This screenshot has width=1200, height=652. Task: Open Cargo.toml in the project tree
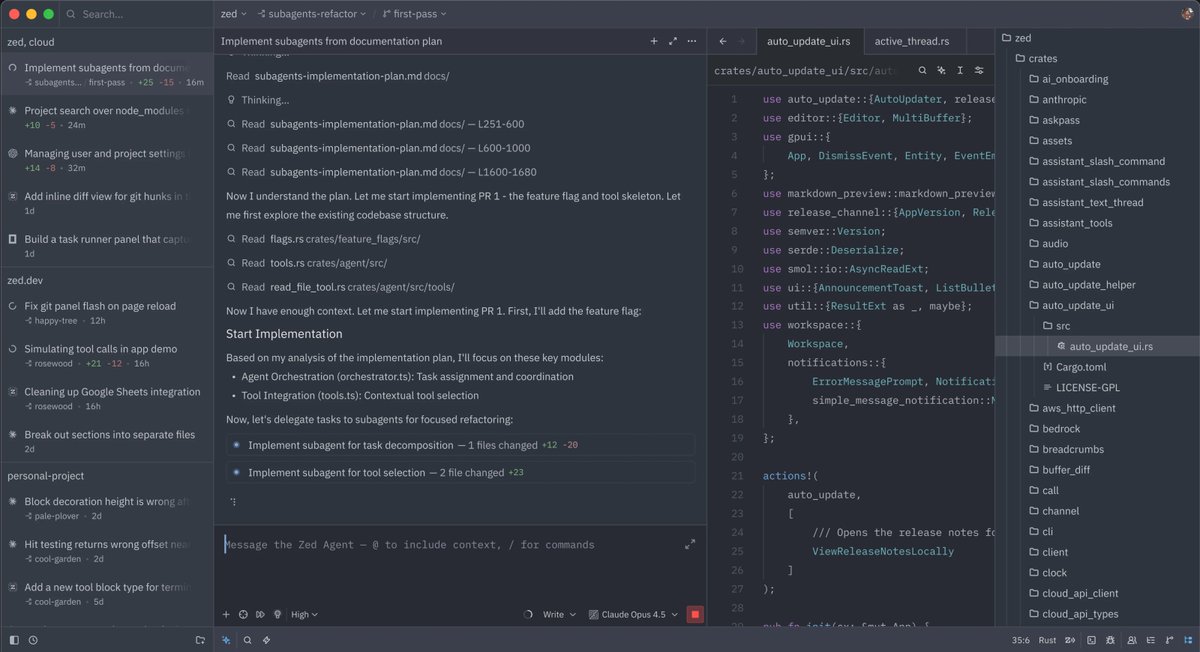(1098, 367)
